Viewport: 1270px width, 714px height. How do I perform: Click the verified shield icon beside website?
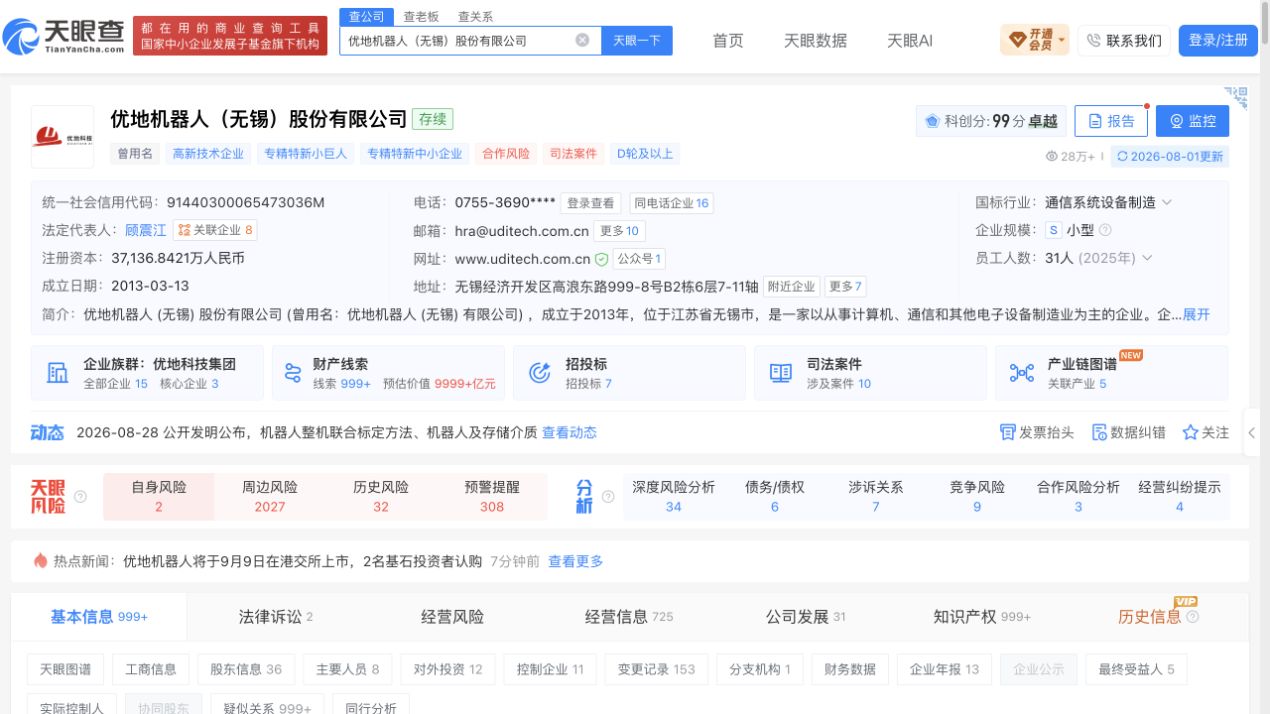[601, 259]
